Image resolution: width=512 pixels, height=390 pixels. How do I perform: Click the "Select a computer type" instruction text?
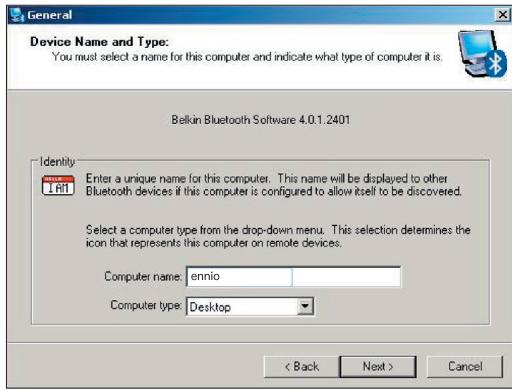278,236
